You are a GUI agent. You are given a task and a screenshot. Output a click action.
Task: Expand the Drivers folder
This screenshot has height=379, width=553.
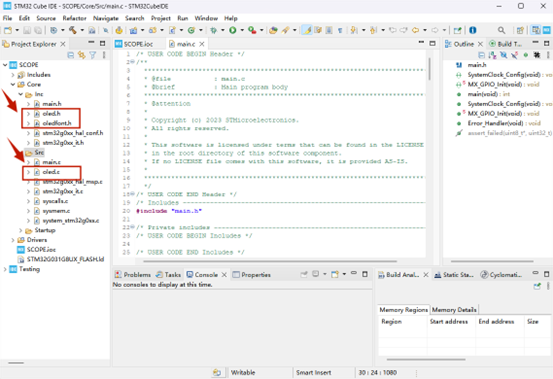(13, 240)
